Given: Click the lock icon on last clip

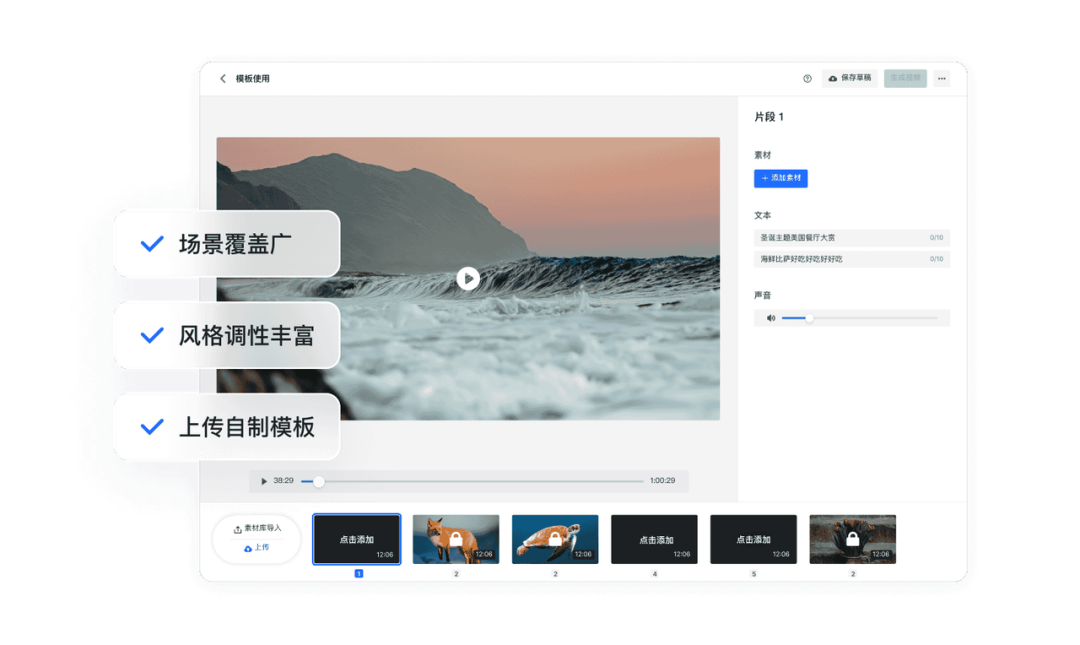Looking at the screenshot, I should 853,540.
